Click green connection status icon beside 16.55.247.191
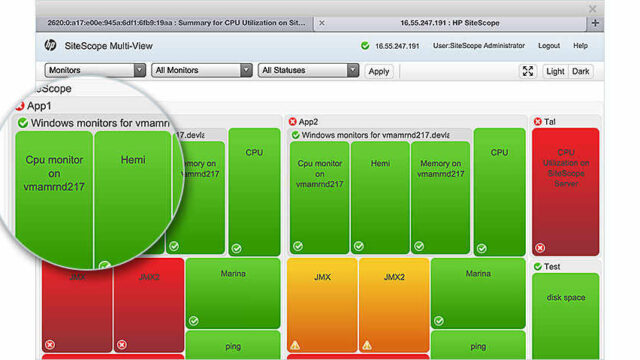The width and height of the screenshot is (640, 360). [365, 46]
